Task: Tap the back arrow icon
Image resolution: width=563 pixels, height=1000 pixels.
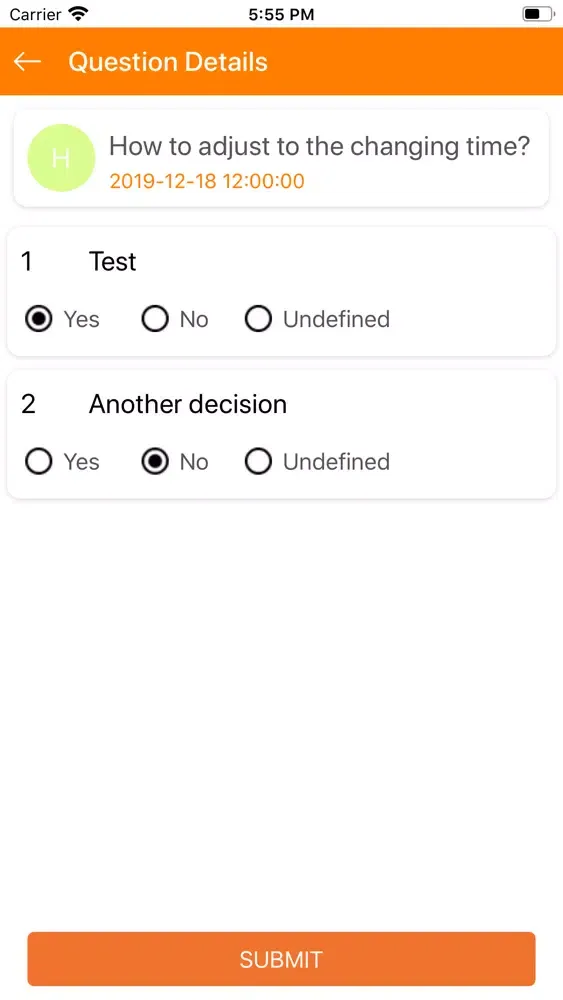Action: tap(27, 61)
